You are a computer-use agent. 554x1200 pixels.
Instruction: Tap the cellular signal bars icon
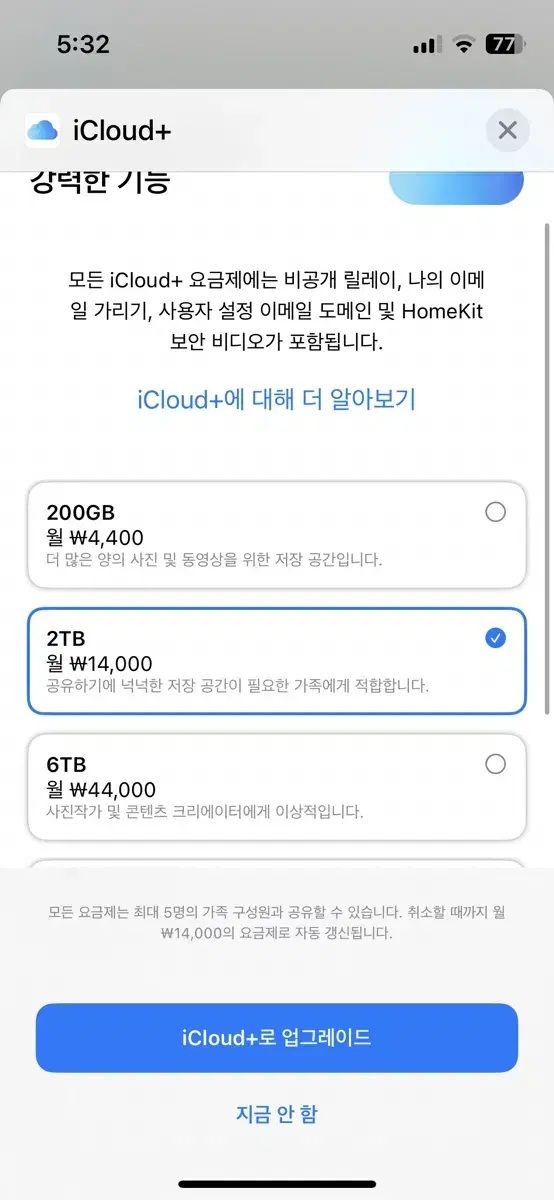point(426,45)
